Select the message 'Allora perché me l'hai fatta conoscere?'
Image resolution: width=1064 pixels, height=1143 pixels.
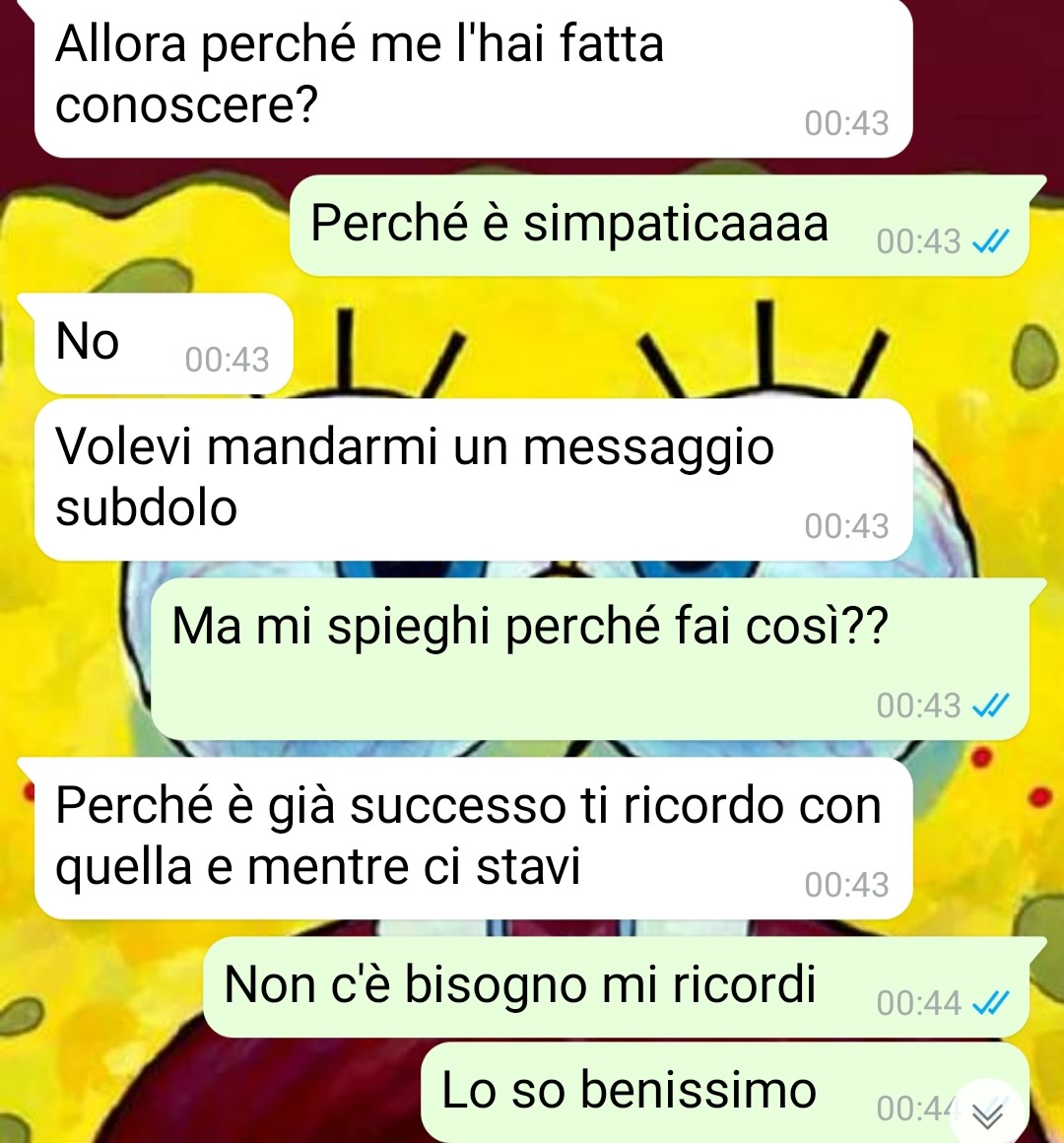[x=474, y=77]
